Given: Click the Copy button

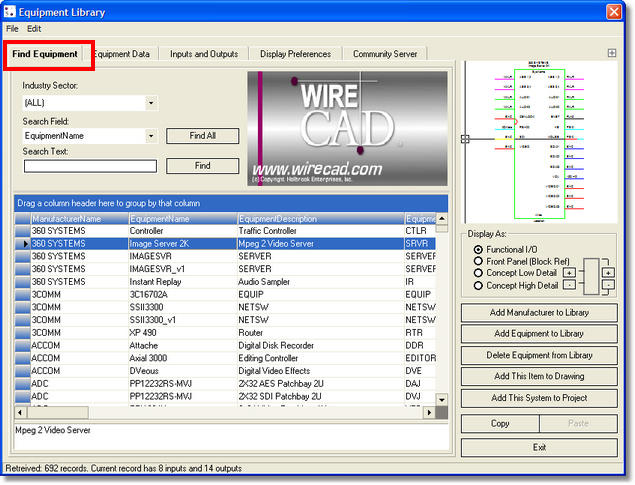Looking at the screenshot, I should (x=500, y=423).
